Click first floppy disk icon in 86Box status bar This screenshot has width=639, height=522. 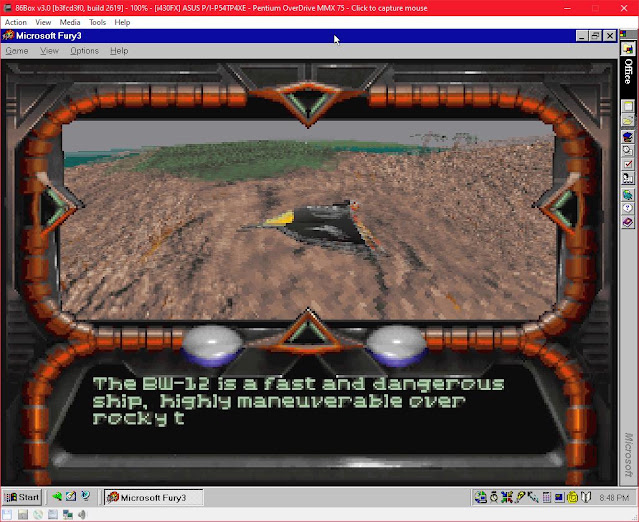pos(7,514)
